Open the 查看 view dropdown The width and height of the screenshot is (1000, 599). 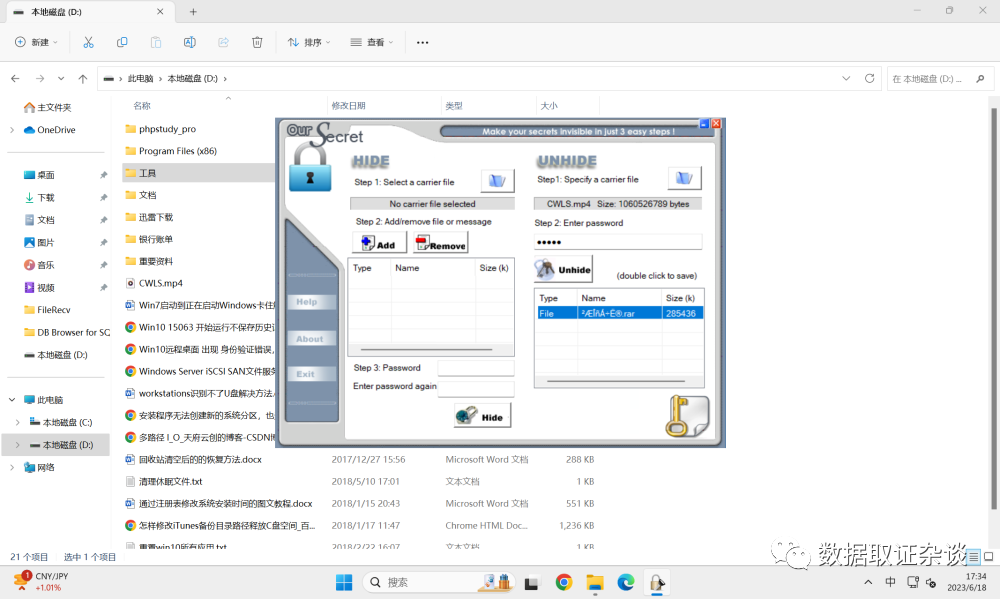pyautogui.click(x=372, y=42)
